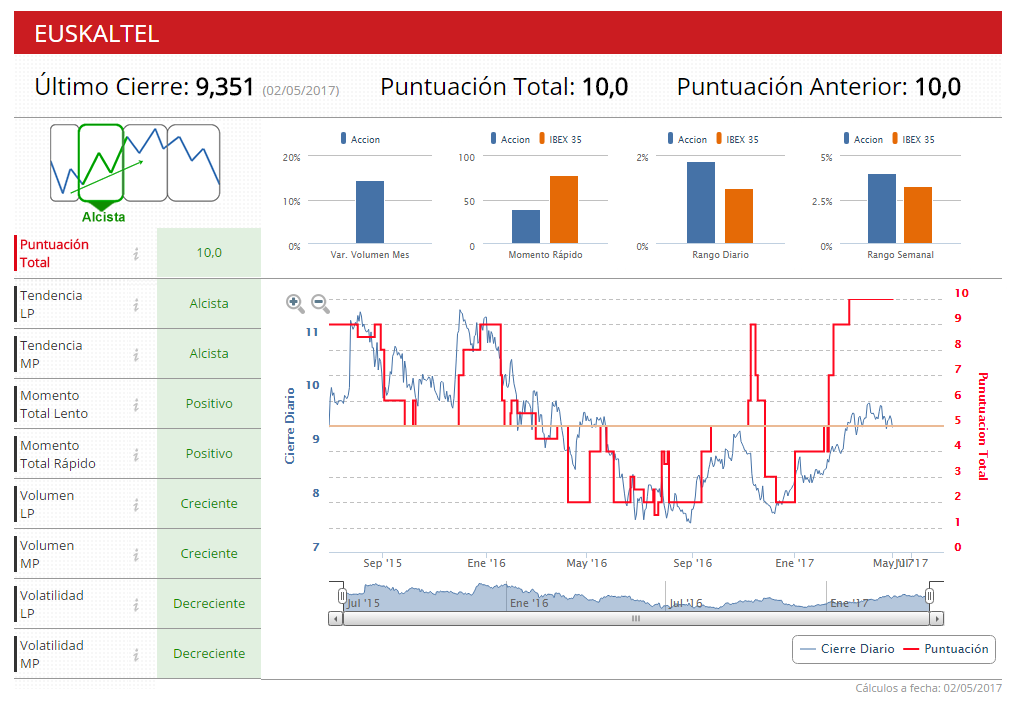This screenshot has height=701, width=1019.
Task: Toggle Accion legend in Var. Volumen Mes chart
Action: [x=360, y=140]
